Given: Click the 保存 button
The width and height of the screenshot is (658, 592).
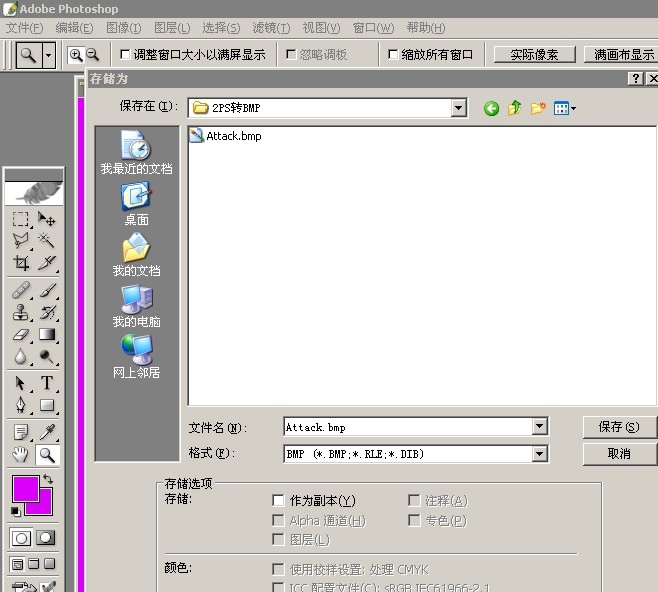Looking at the screenshot, I should click(x=619, y=427).
